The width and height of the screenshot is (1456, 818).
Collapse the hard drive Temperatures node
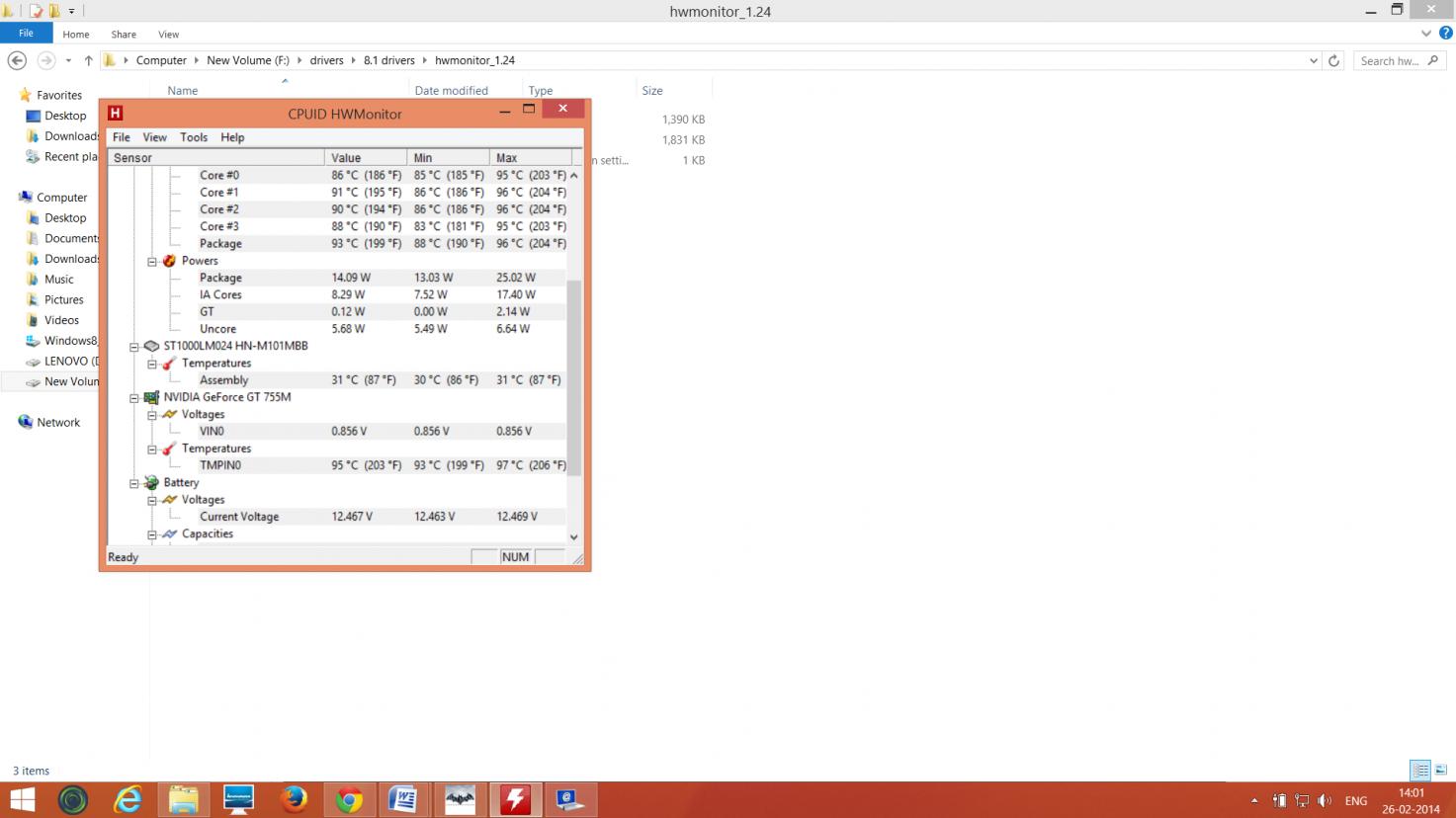point(152,364)
